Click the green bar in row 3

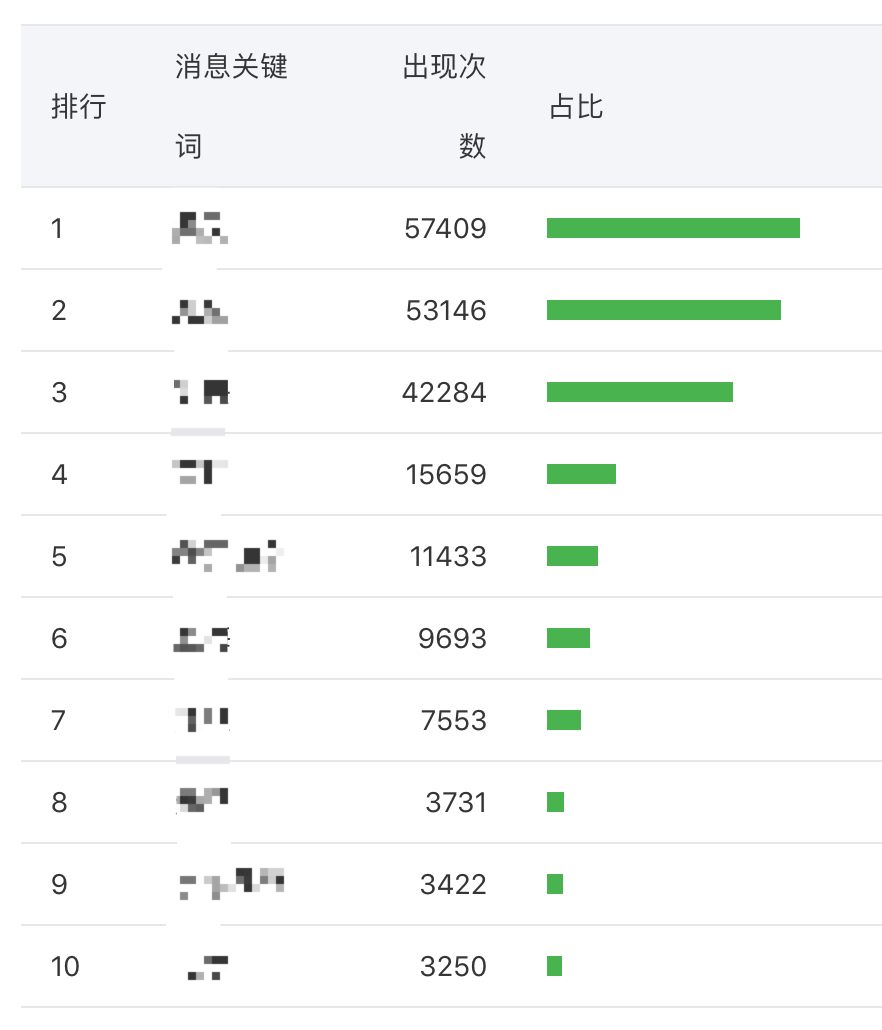click(639, 392)
